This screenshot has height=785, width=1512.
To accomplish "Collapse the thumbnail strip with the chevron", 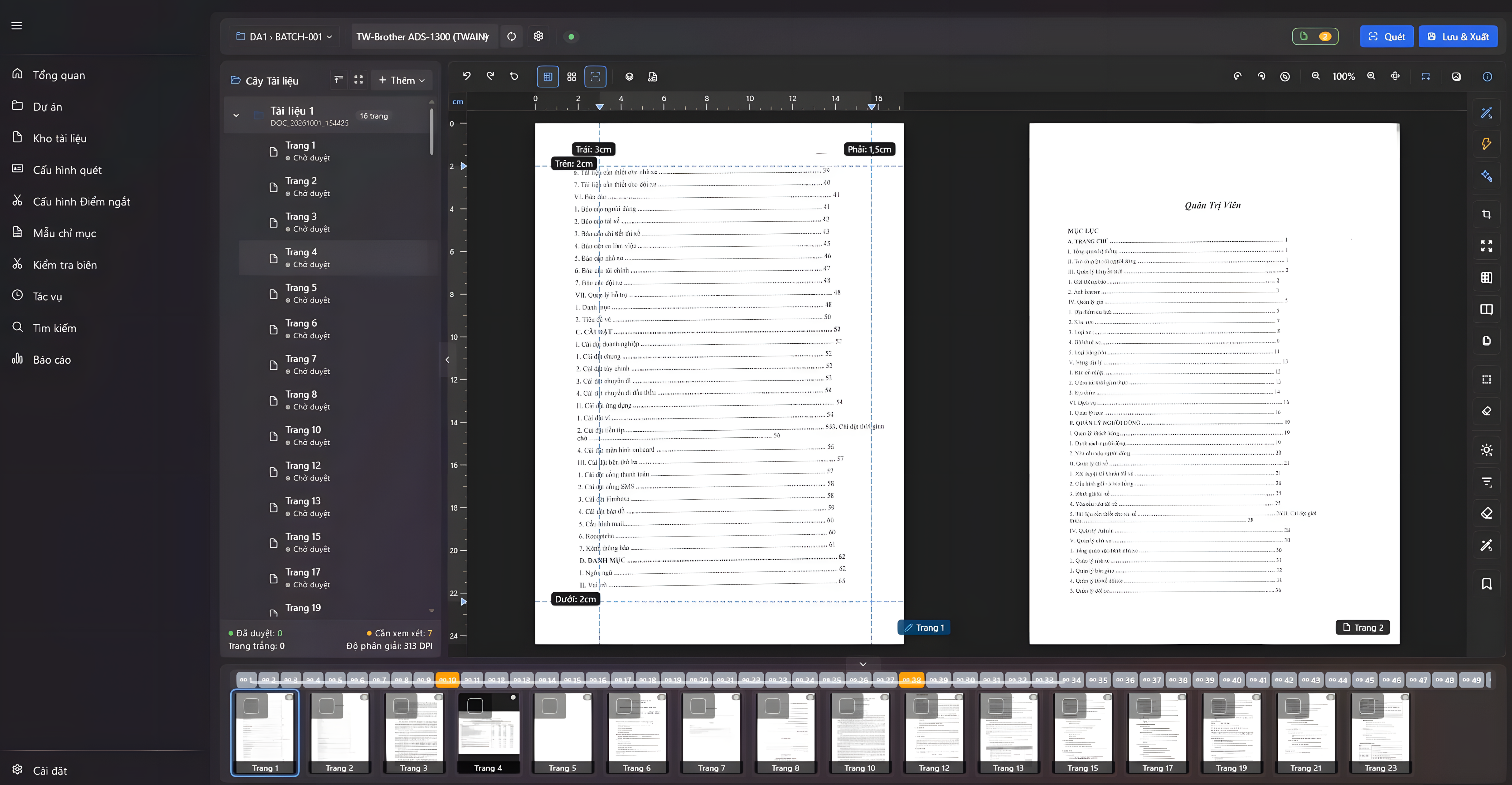I will pyautogui.click(x=863, y=664).
